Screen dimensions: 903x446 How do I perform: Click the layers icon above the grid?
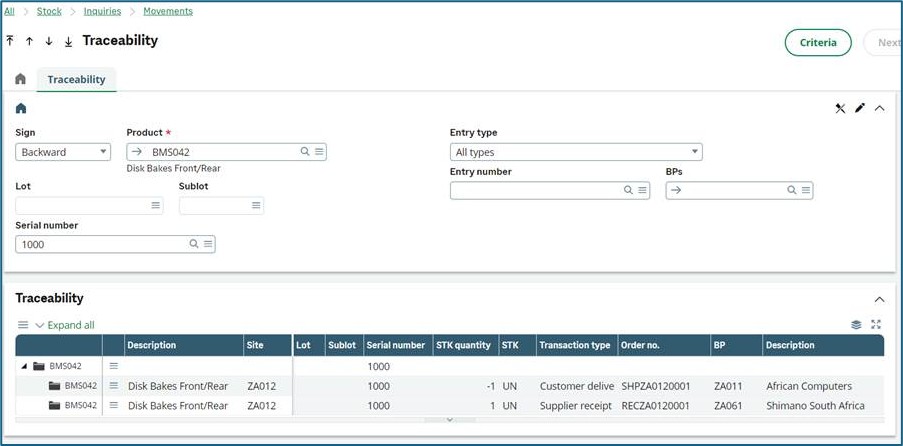click(856, 325)
